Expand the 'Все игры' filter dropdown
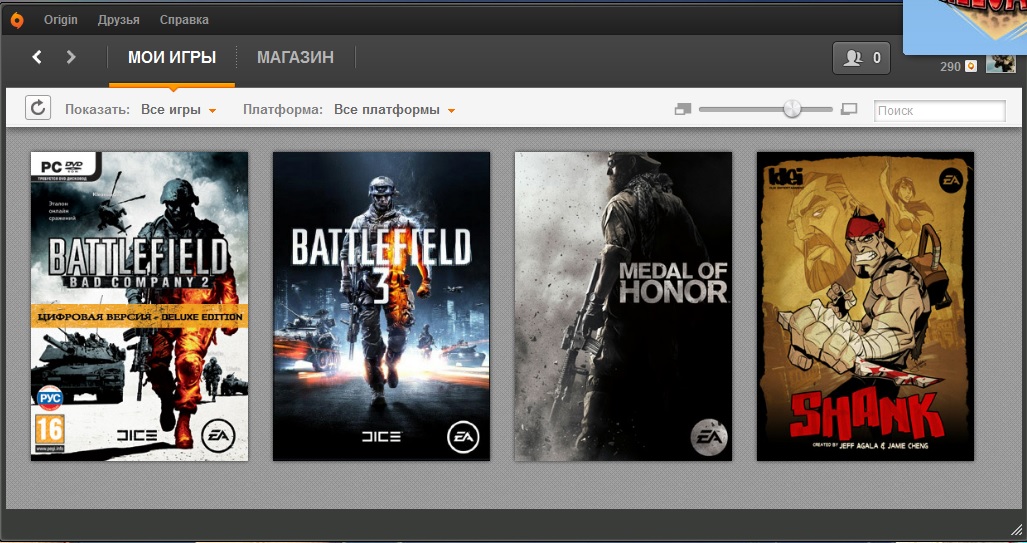1027x543 pixels. tap(179, 110)
